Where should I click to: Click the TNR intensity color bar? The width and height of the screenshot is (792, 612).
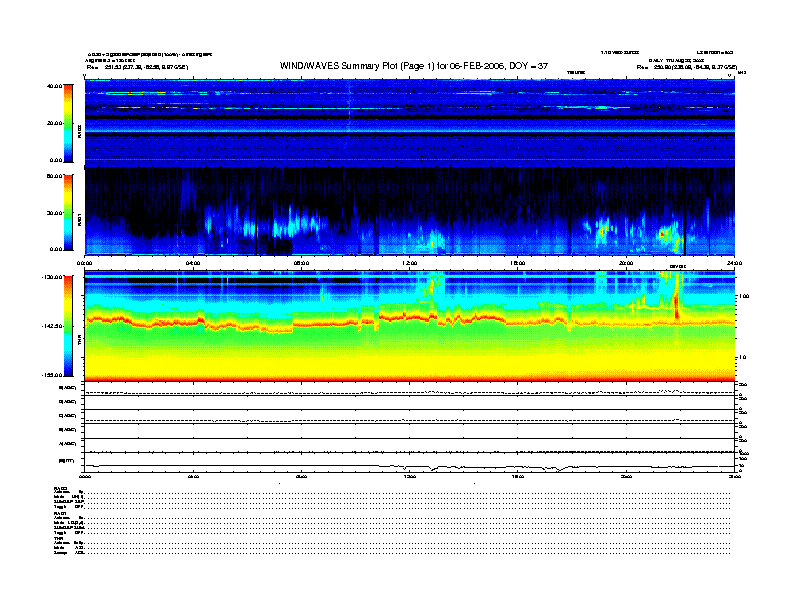pos(68,326)
